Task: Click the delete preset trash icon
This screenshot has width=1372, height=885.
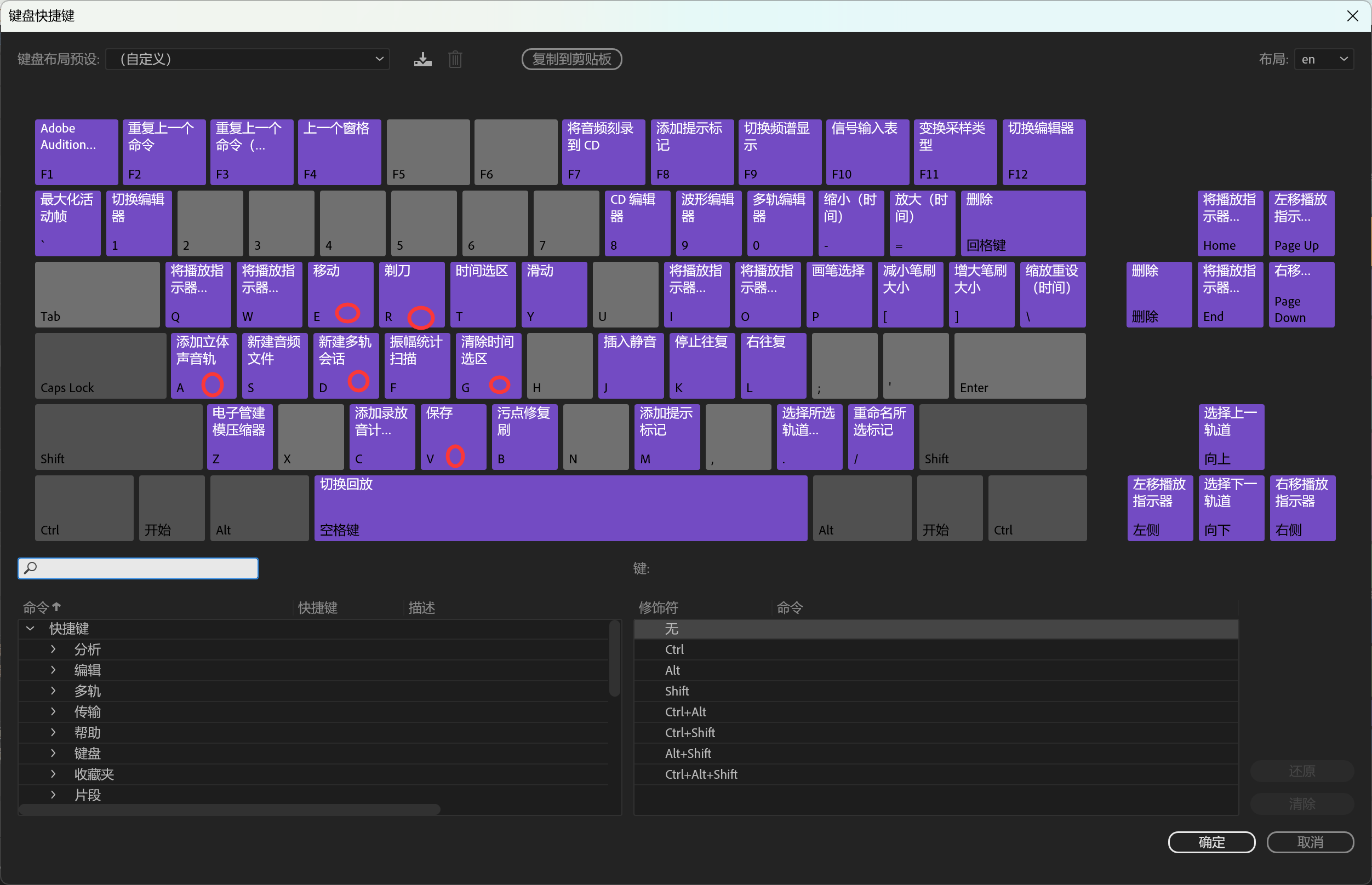Action: point(455,59)
